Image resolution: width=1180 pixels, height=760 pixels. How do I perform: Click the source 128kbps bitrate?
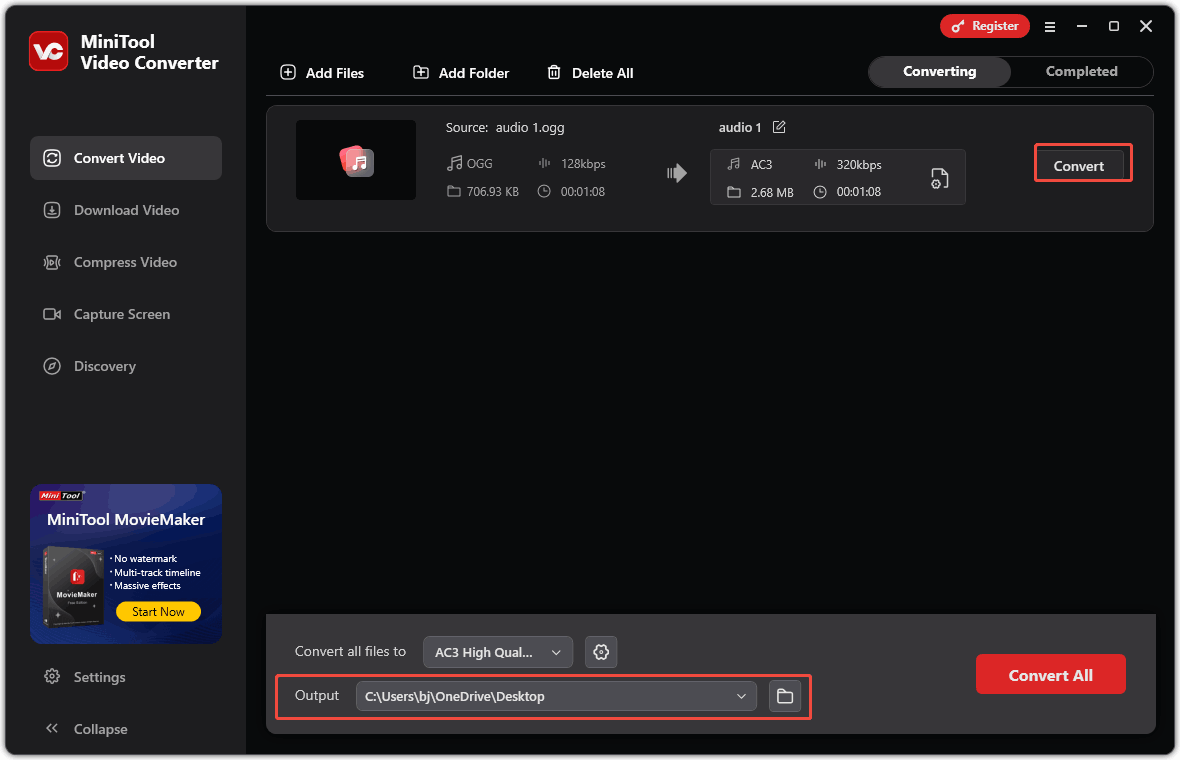point(583,163)
